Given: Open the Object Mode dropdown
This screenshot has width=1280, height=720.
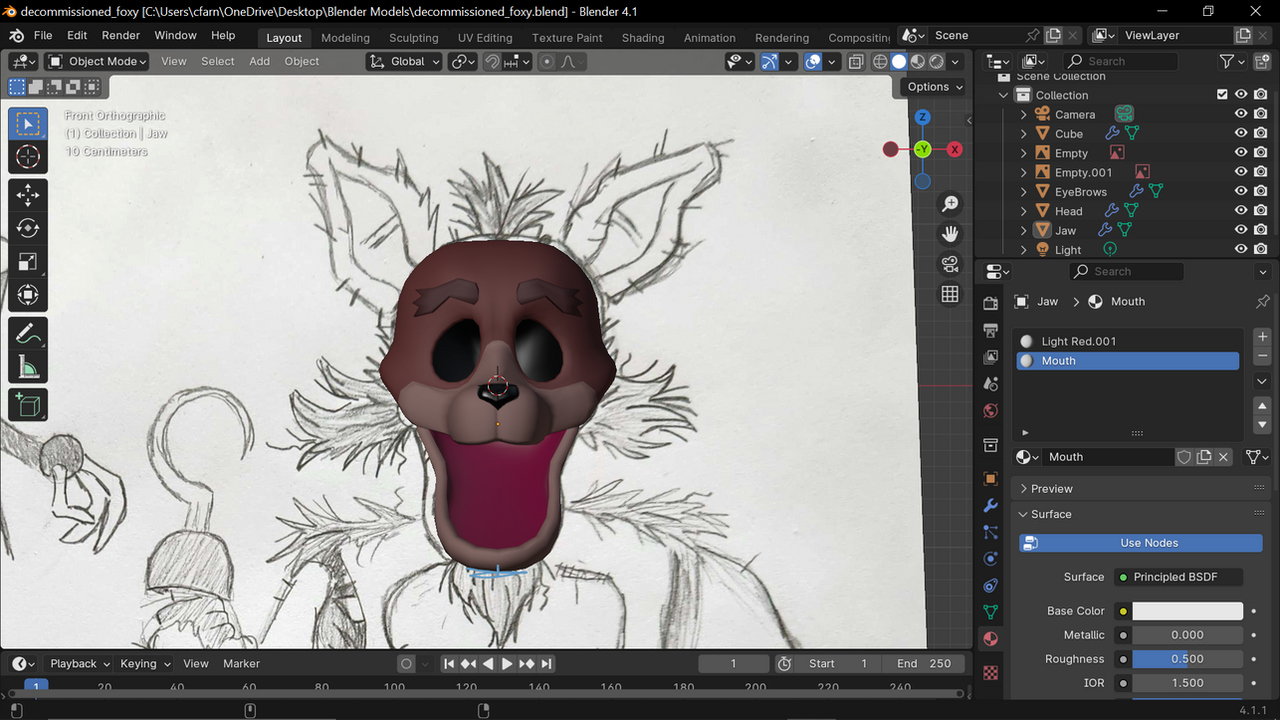Looking at the screenshot, I should click(x=97, y=61).
